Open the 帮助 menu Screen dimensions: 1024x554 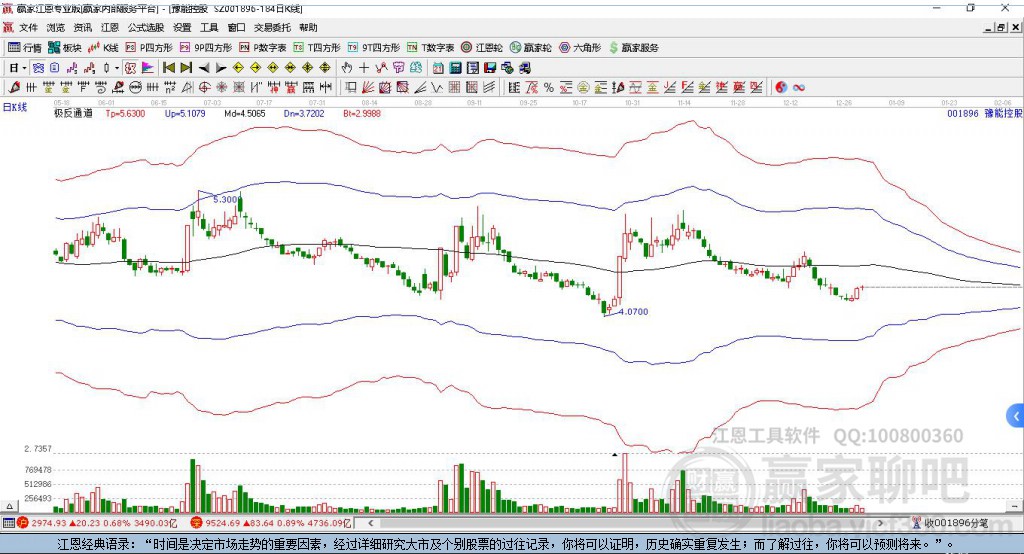click(308, 27)
